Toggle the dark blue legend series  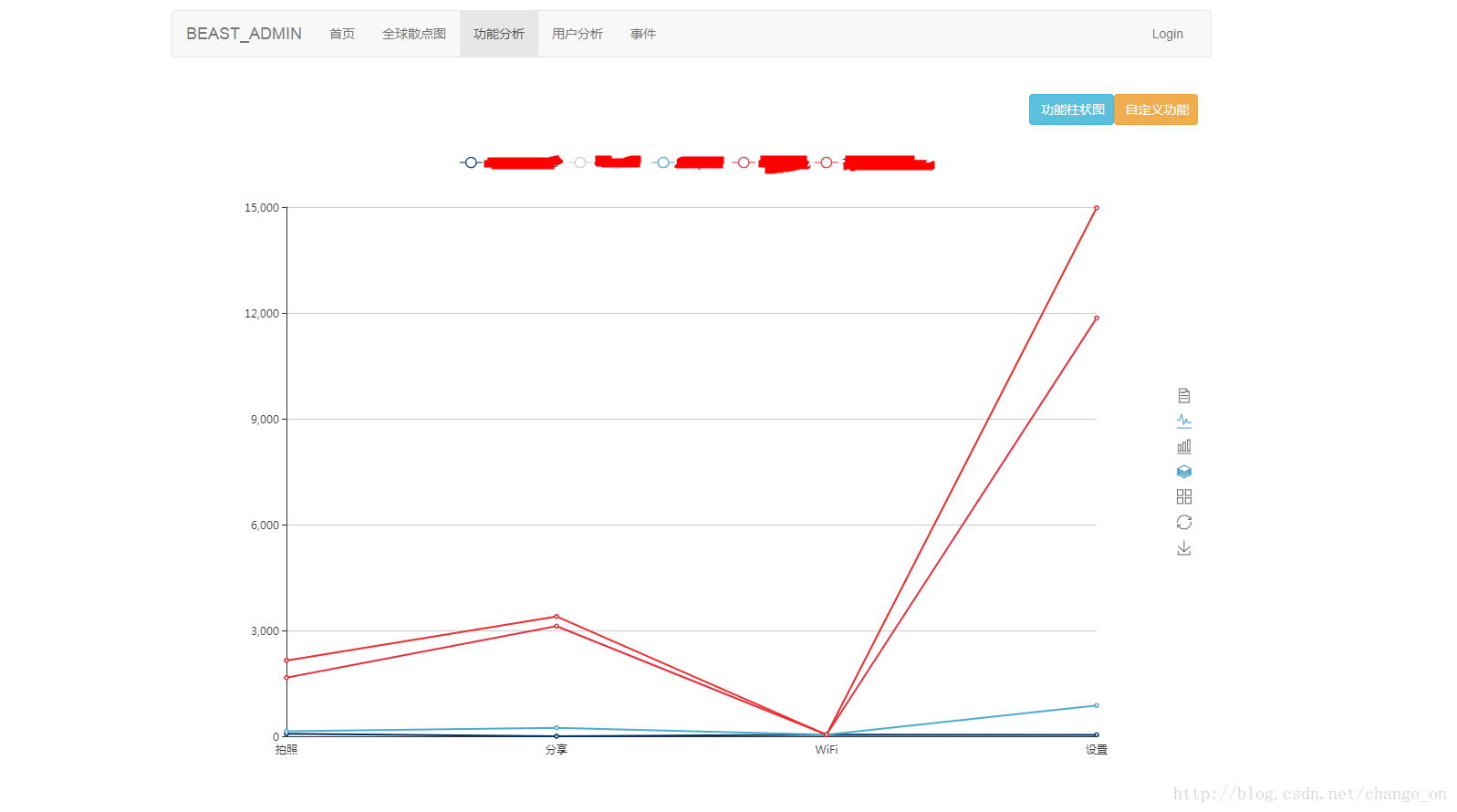click(x=471, y=162)
